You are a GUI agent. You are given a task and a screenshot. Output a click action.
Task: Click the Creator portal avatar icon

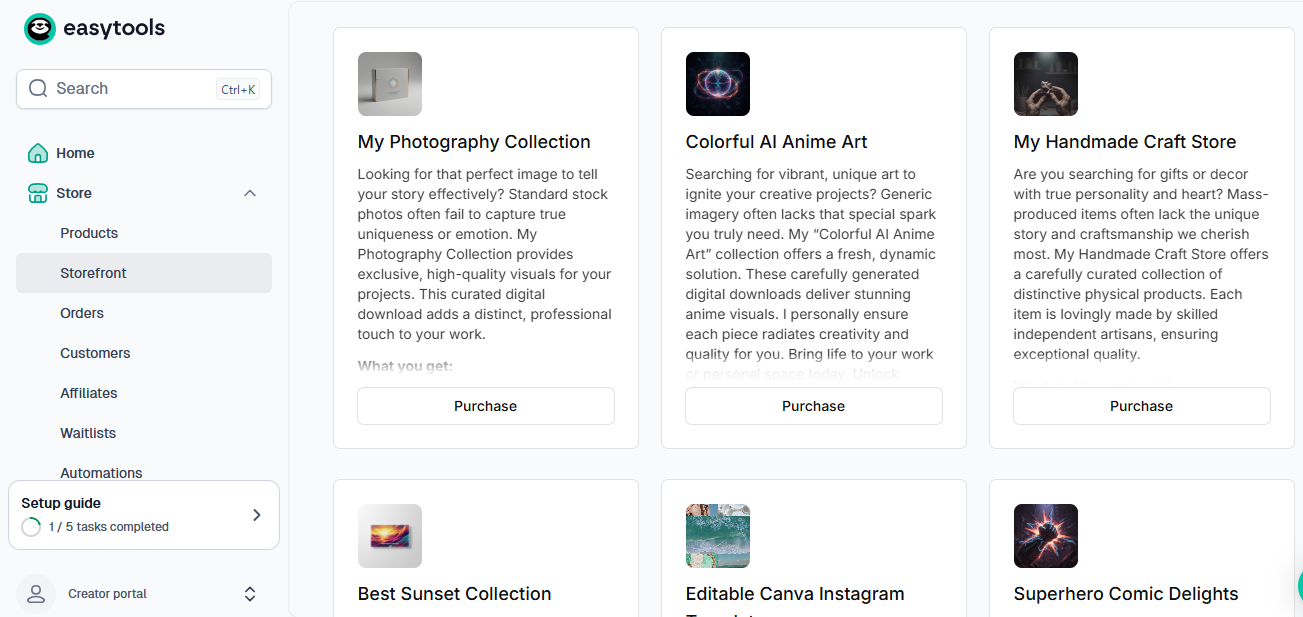click(36, 593)
